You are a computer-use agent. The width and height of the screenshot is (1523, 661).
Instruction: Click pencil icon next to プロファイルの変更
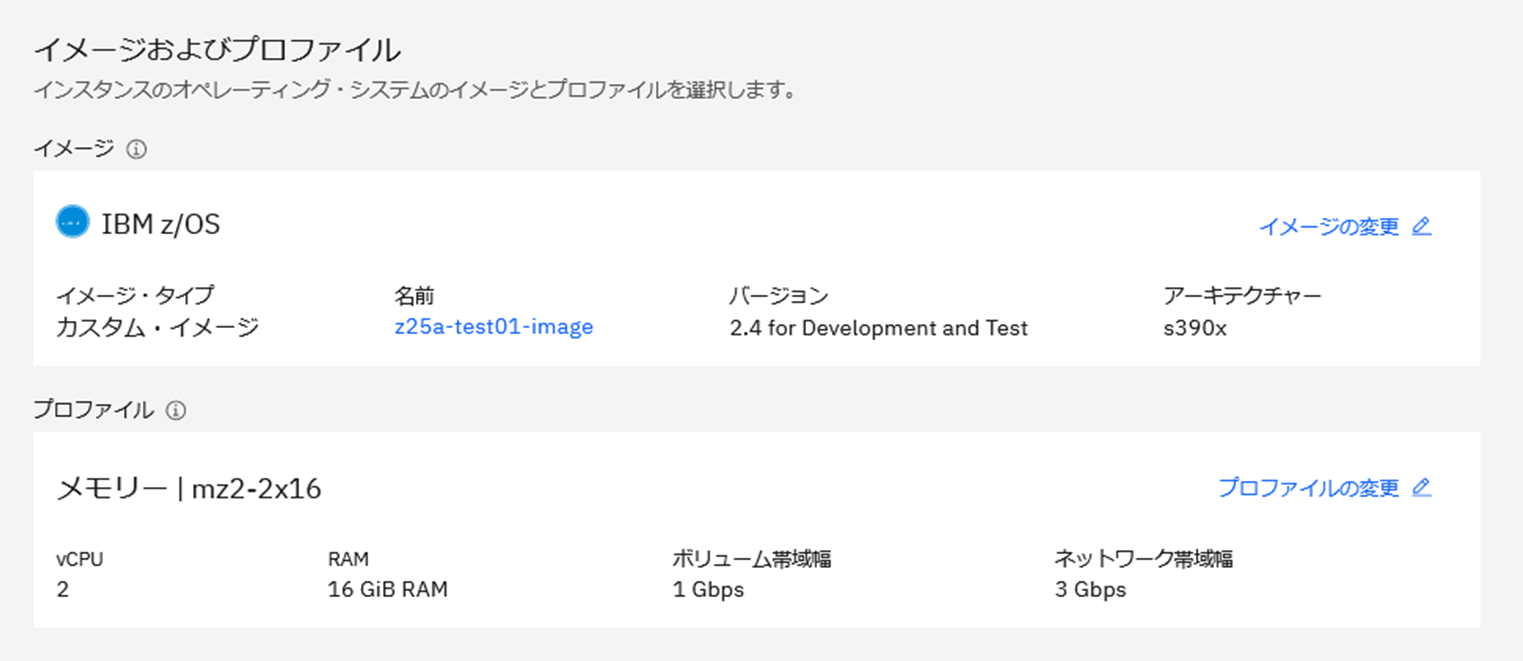point(1421,488)
